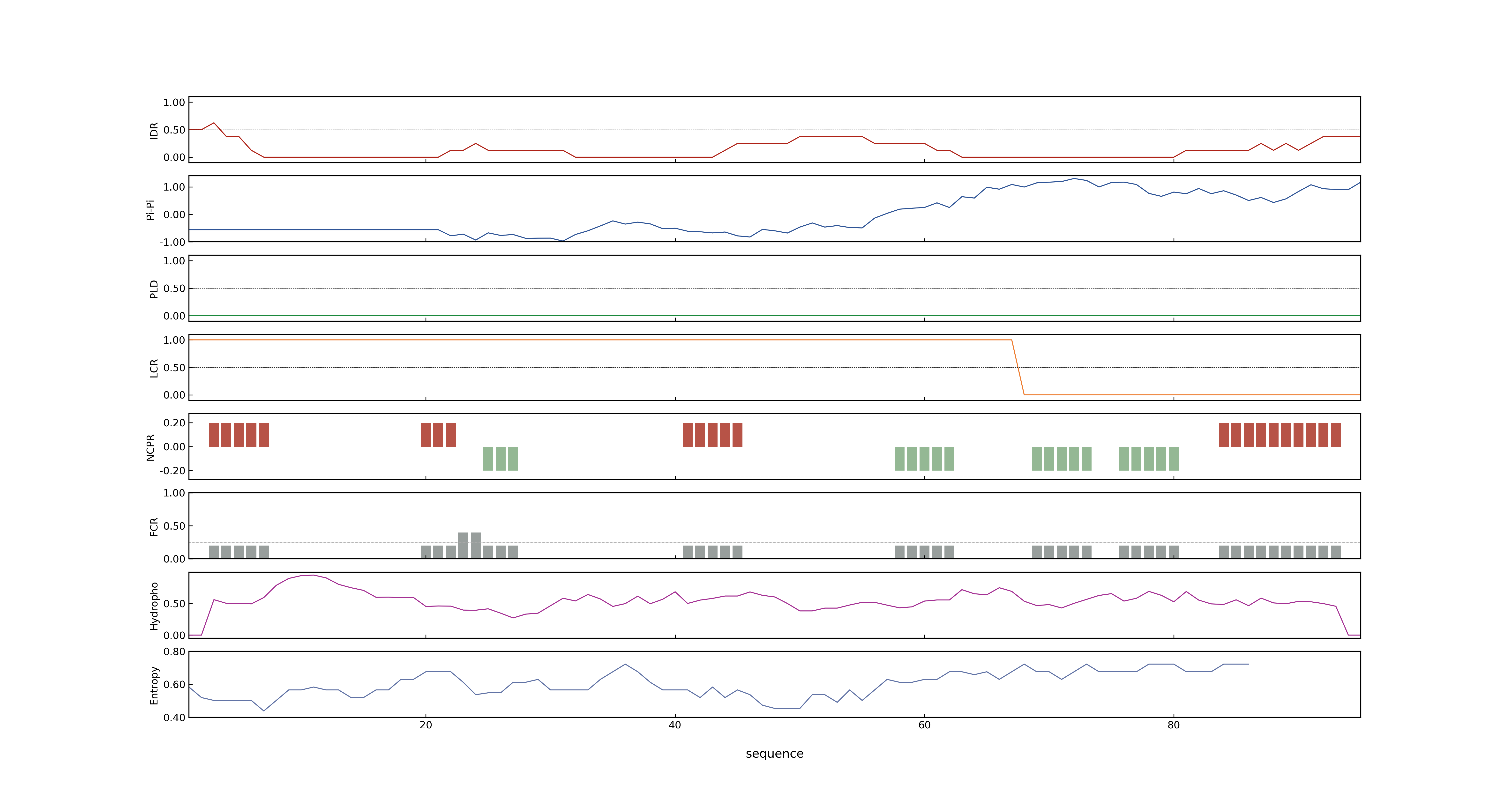The height and width of the screenshot is (806, 1512).
Task: Click the IDR red peak near the start
Action: (x=214, y=123)
